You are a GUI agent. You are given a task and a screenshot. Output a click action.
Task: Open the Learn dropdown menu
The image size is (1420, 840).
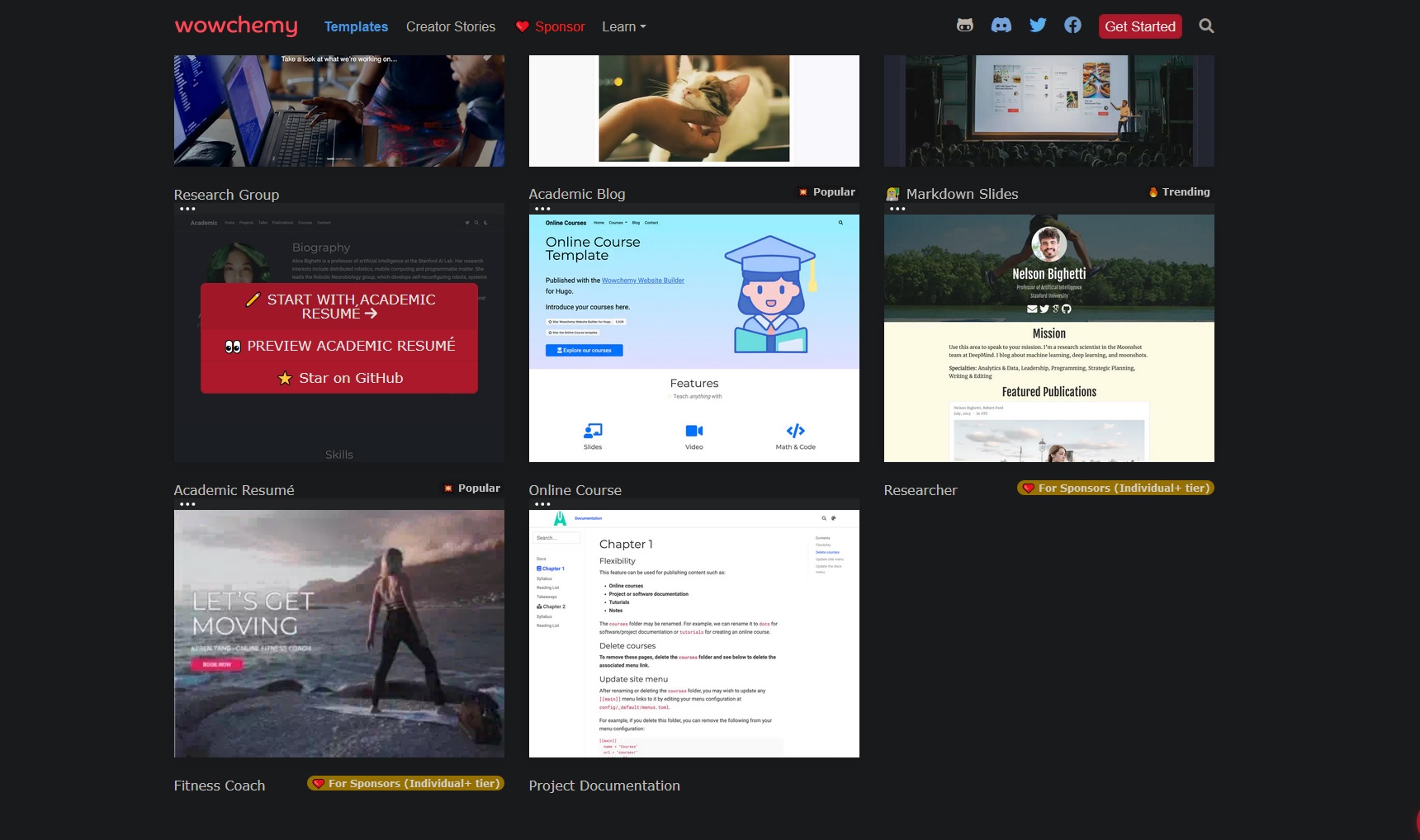pos(623,26)
